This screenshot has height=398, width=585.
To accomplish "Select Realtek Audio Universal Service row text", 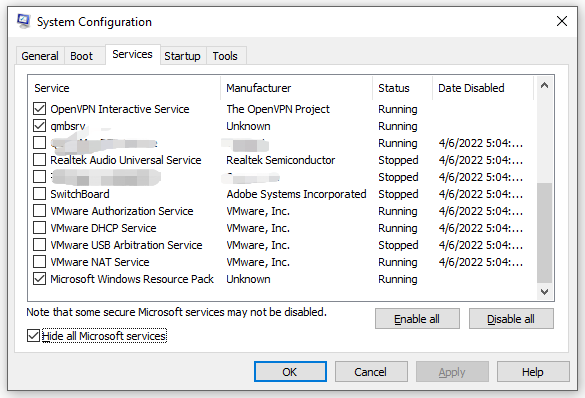I will pyautogui.click(x=126, y=160).
